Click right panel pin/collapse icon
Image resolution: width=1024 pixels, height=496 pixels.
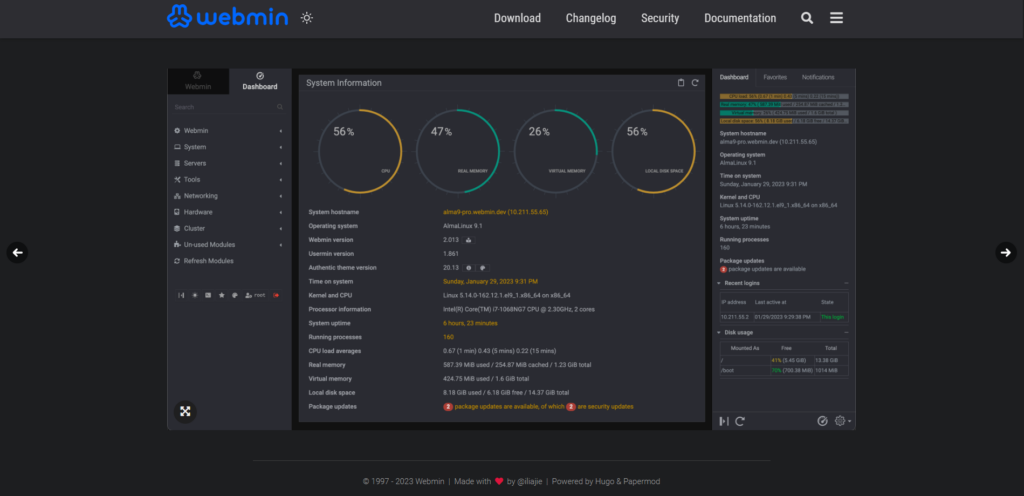(x=724, y=422)
